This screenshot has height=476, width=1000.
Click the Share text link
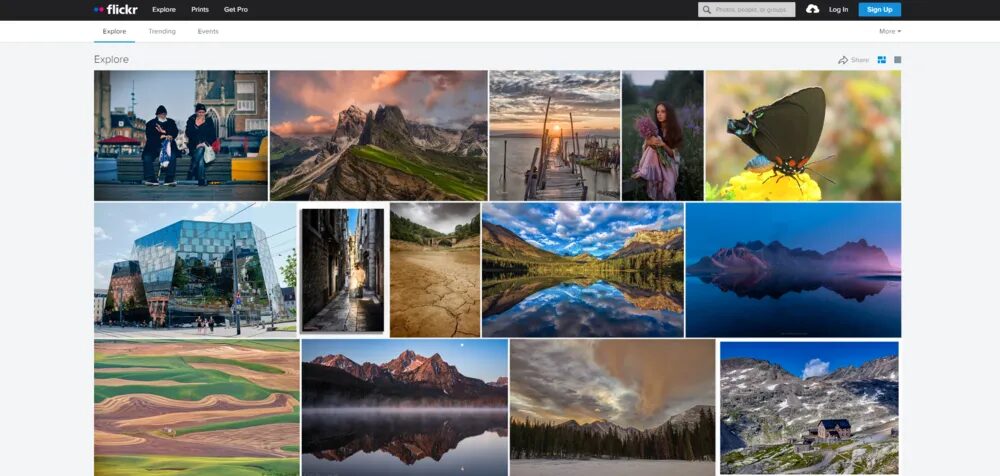coord(860,60)
